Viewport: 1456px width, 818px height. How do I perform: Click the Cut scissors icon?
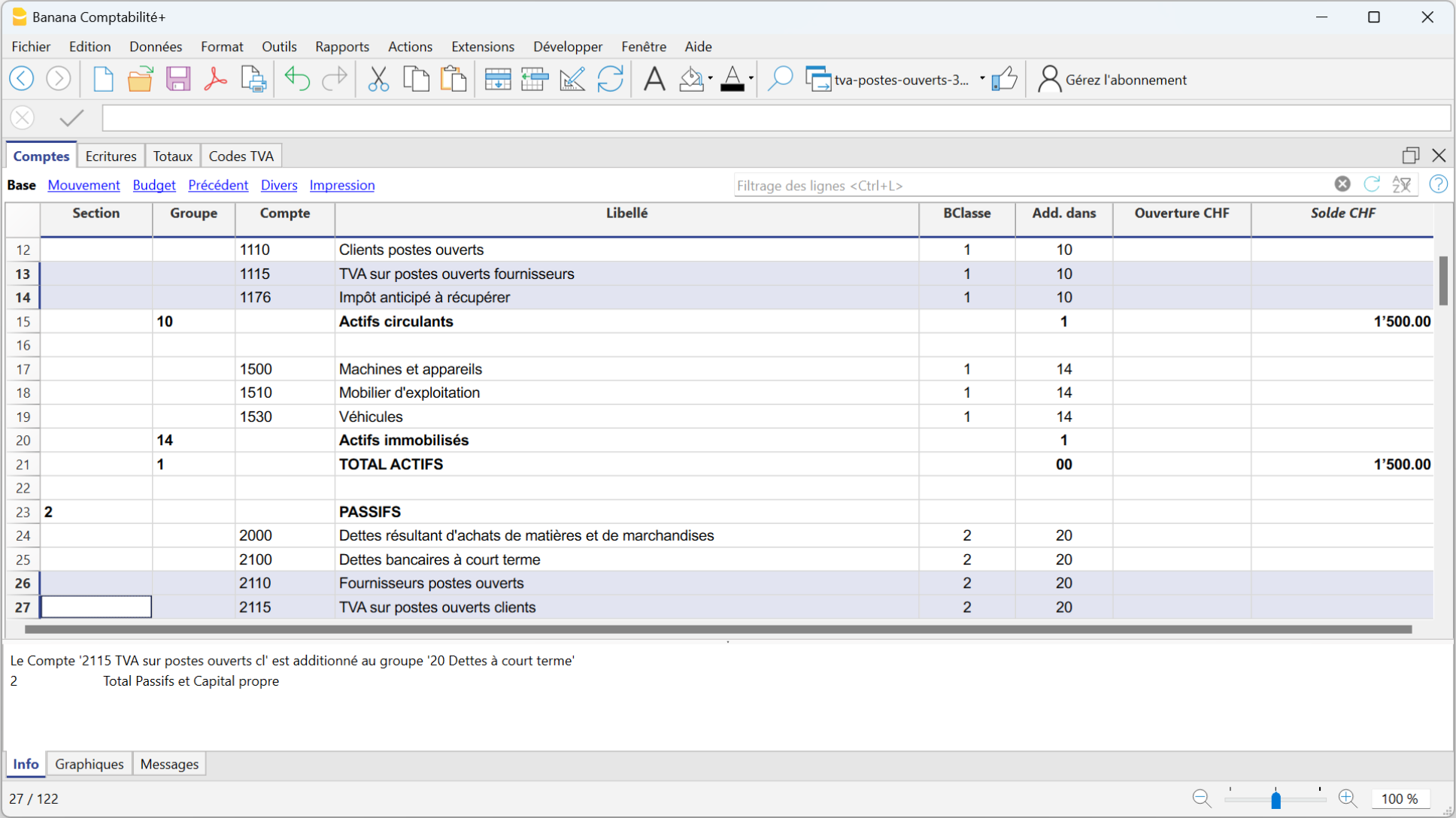click(378, 79)
